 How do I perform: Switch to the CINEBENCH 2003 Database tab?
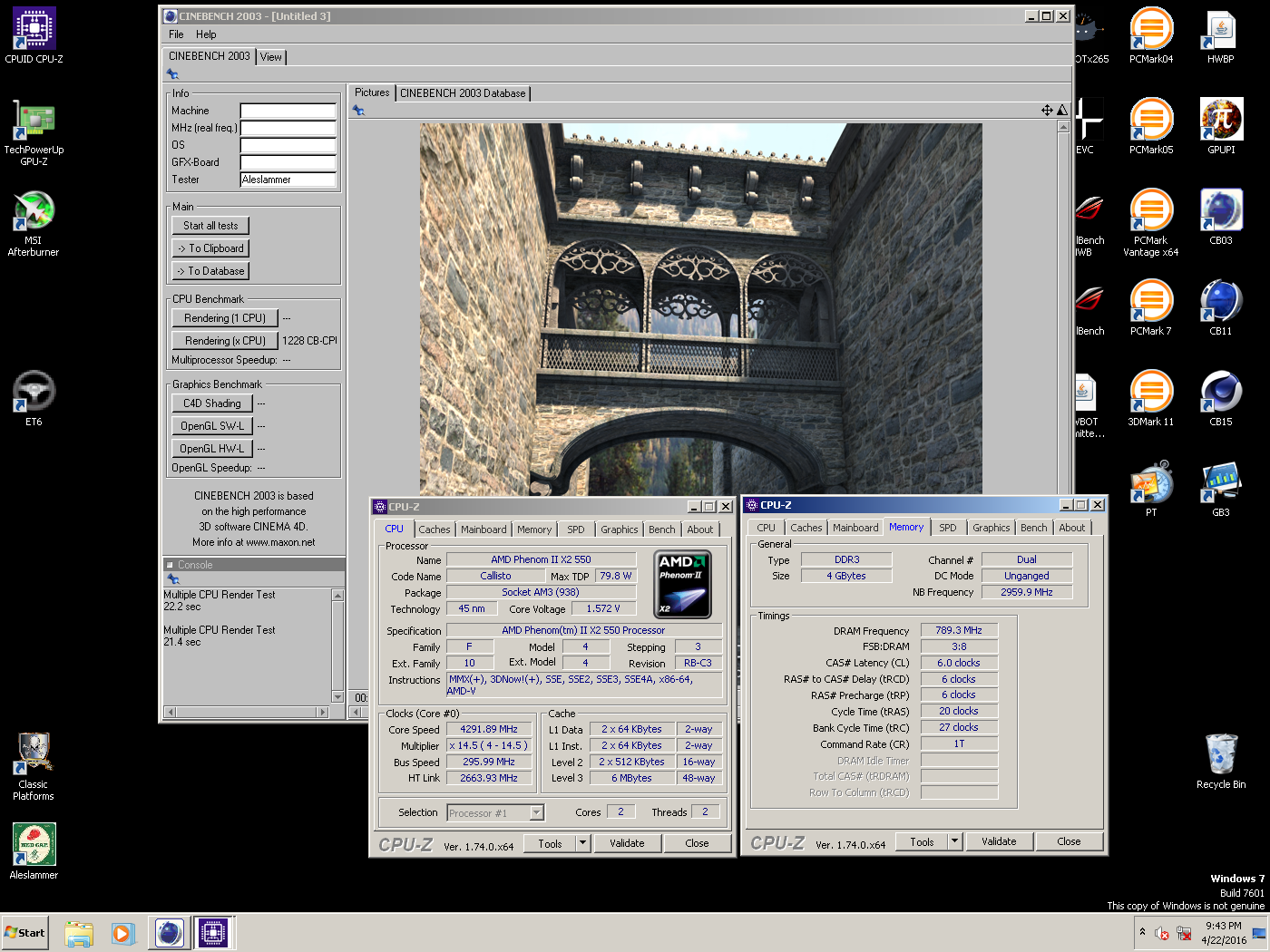(x=463, y=93)
